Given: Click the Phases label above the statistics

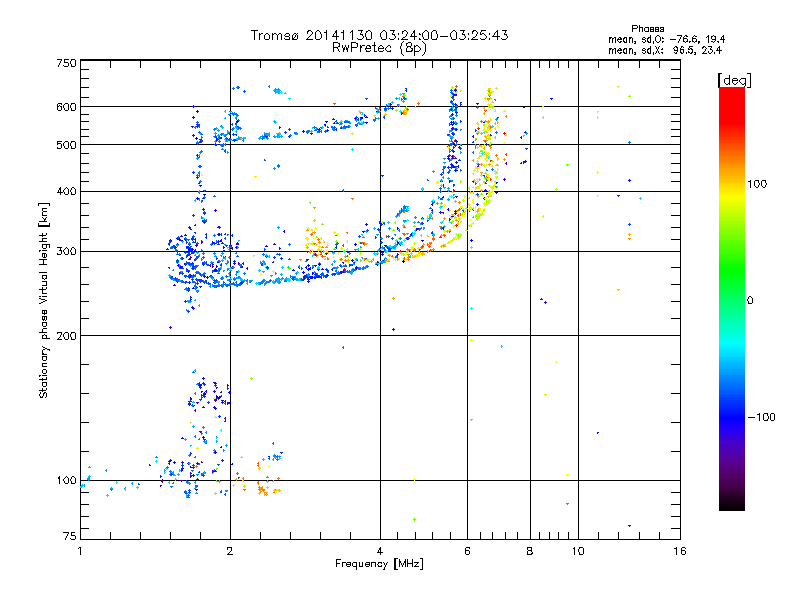Looking at the screenshot, I should [x=647, y=29].
